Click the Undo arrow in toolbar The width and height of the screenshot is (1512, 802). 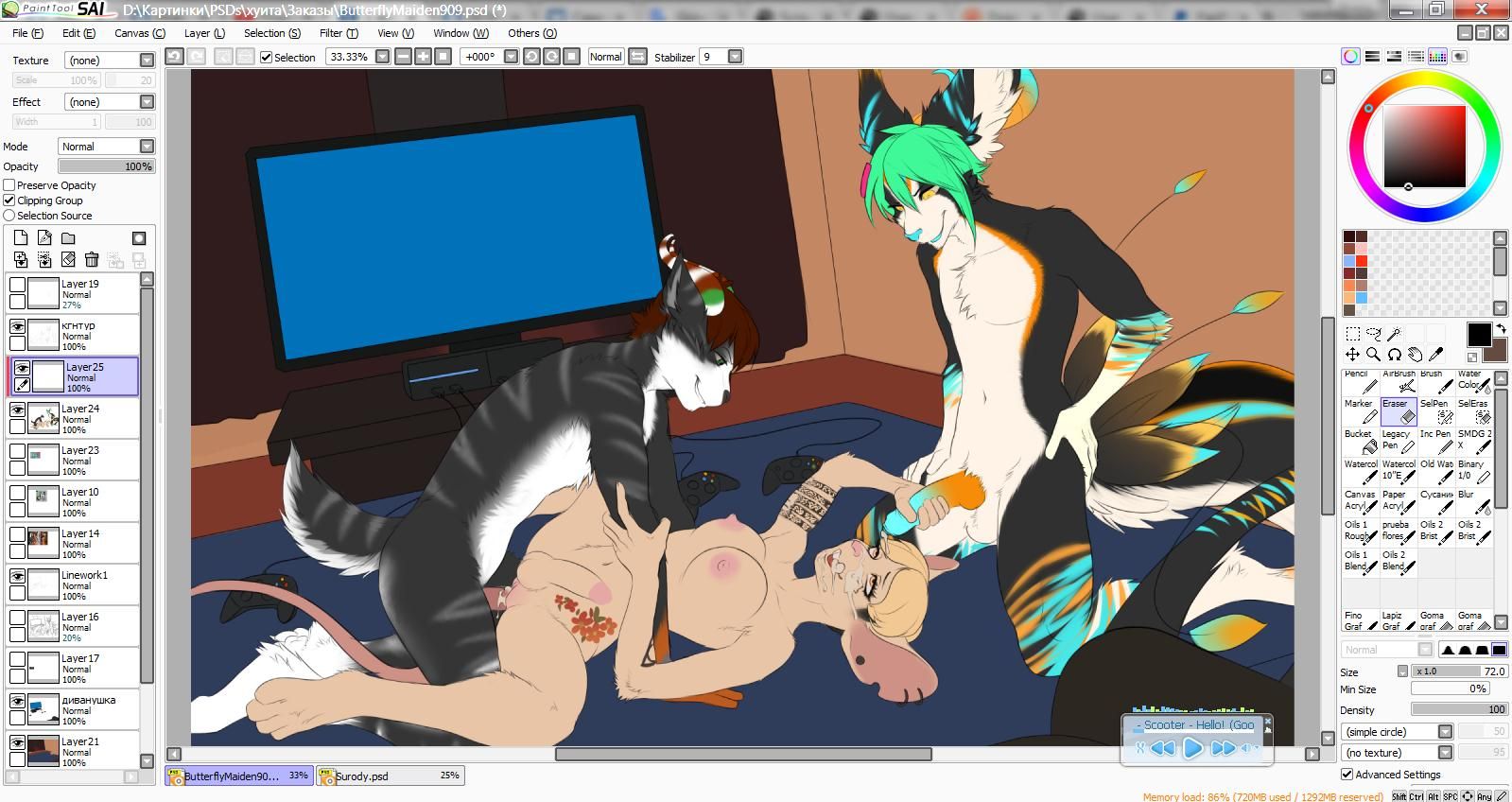click(174, 57)
